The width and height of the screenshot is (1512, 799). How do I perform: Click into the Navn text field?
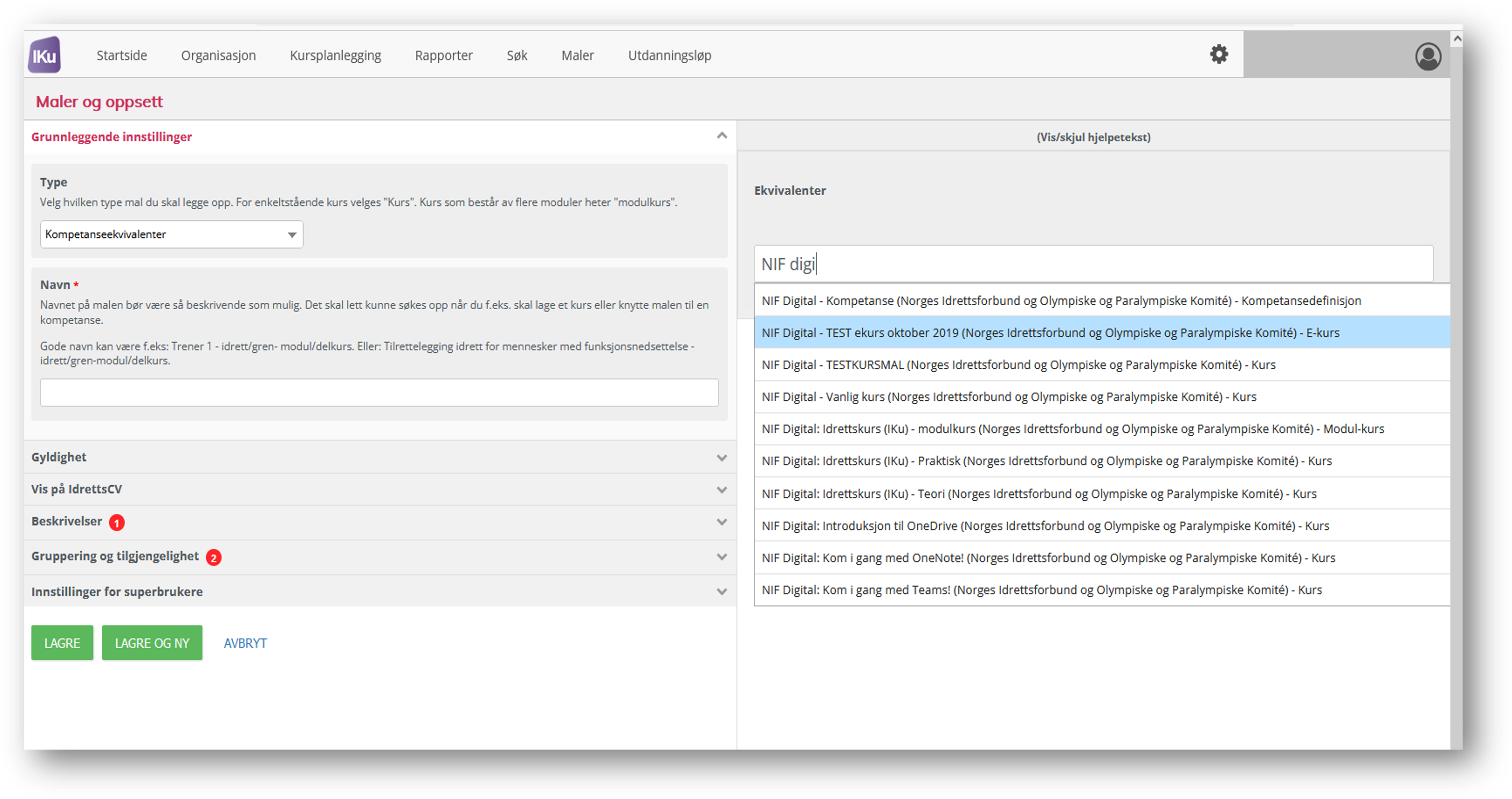pos(379,392)
